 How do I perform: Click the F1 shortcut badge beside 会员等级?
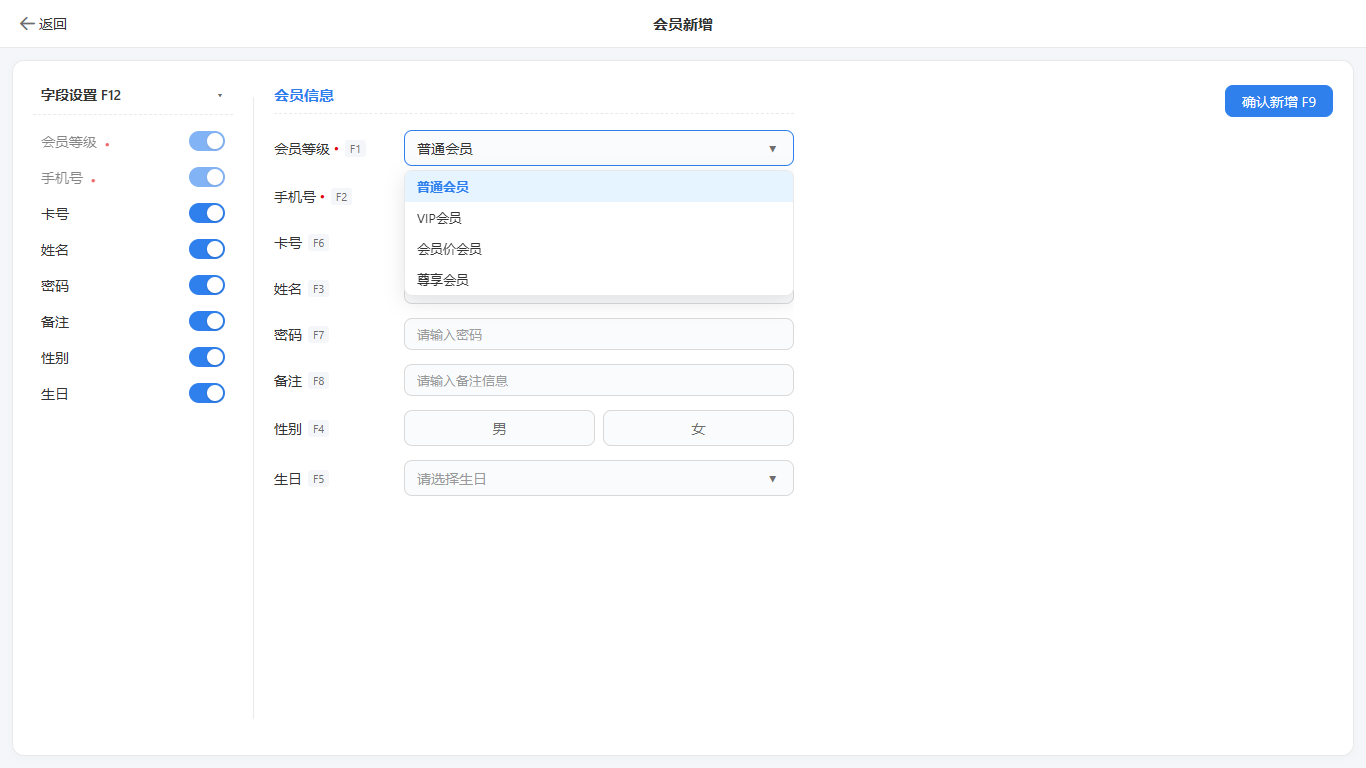356,149
